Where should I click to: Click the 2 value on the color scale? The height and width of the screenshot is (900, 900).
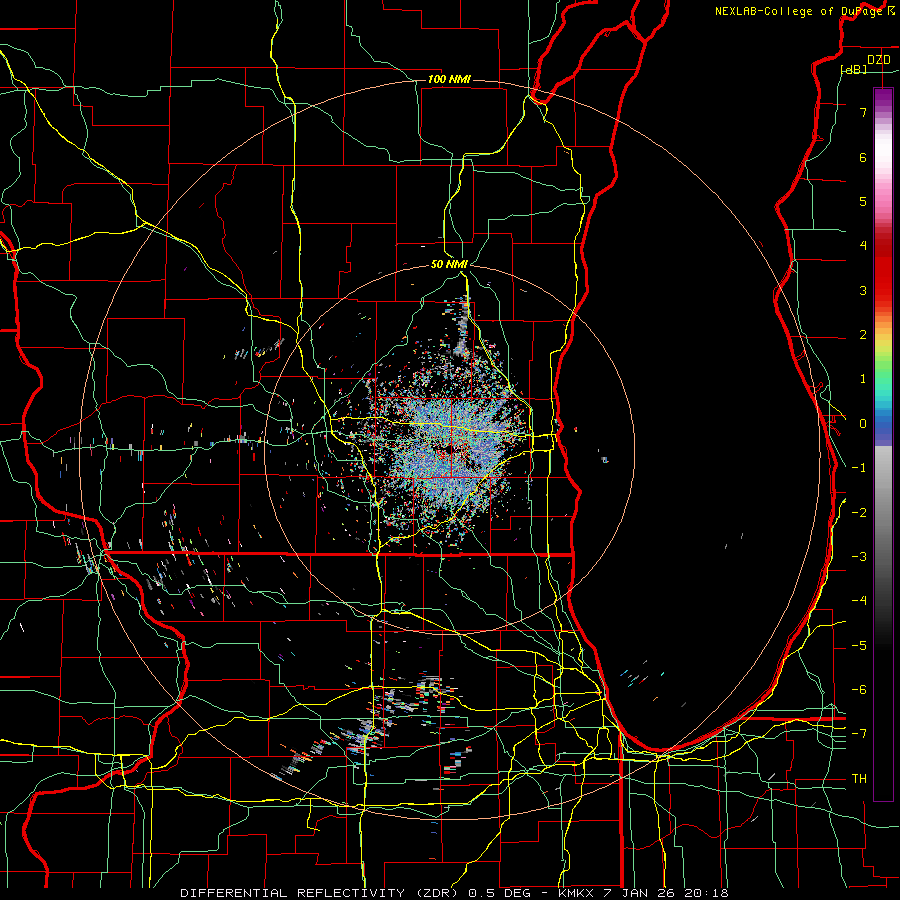(x=863, y=335)
